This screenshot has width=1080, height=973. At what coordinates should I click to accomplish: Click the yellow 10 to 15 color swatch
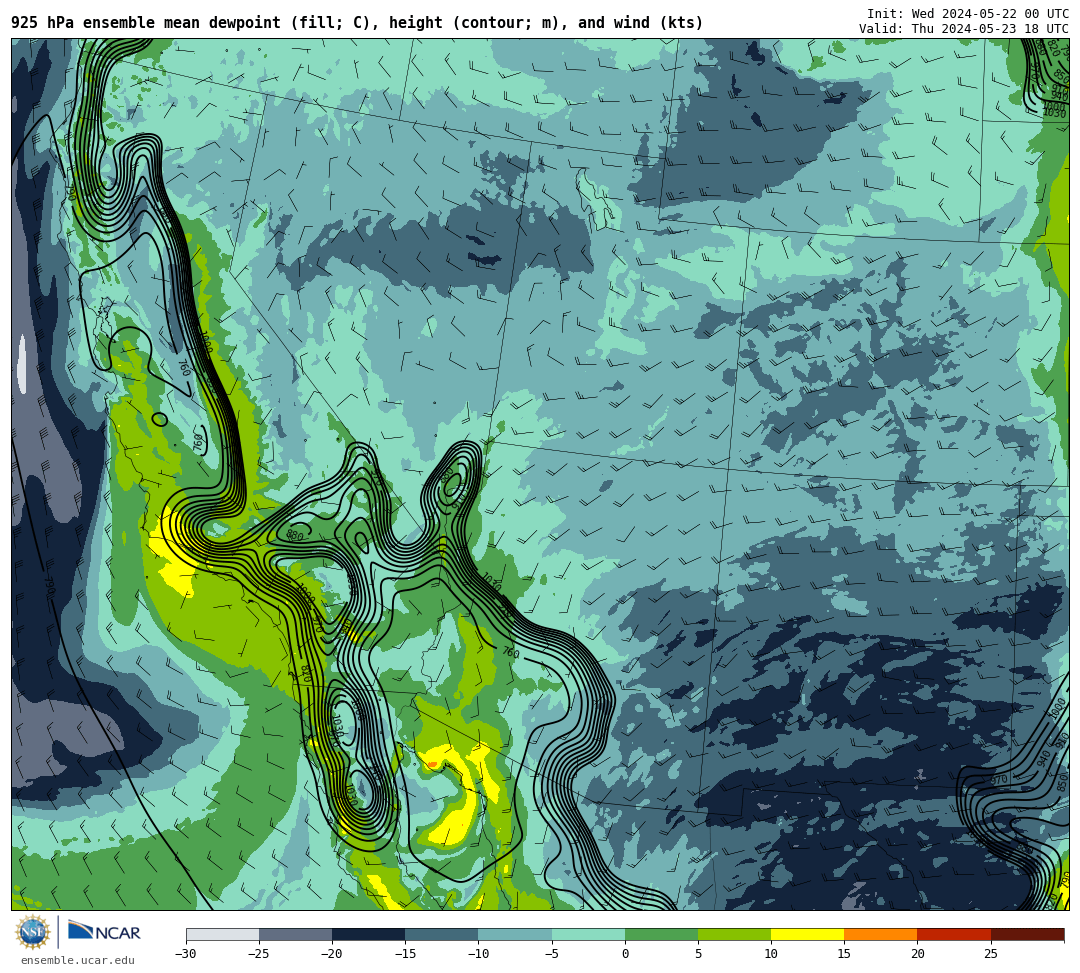coord(807,934)
